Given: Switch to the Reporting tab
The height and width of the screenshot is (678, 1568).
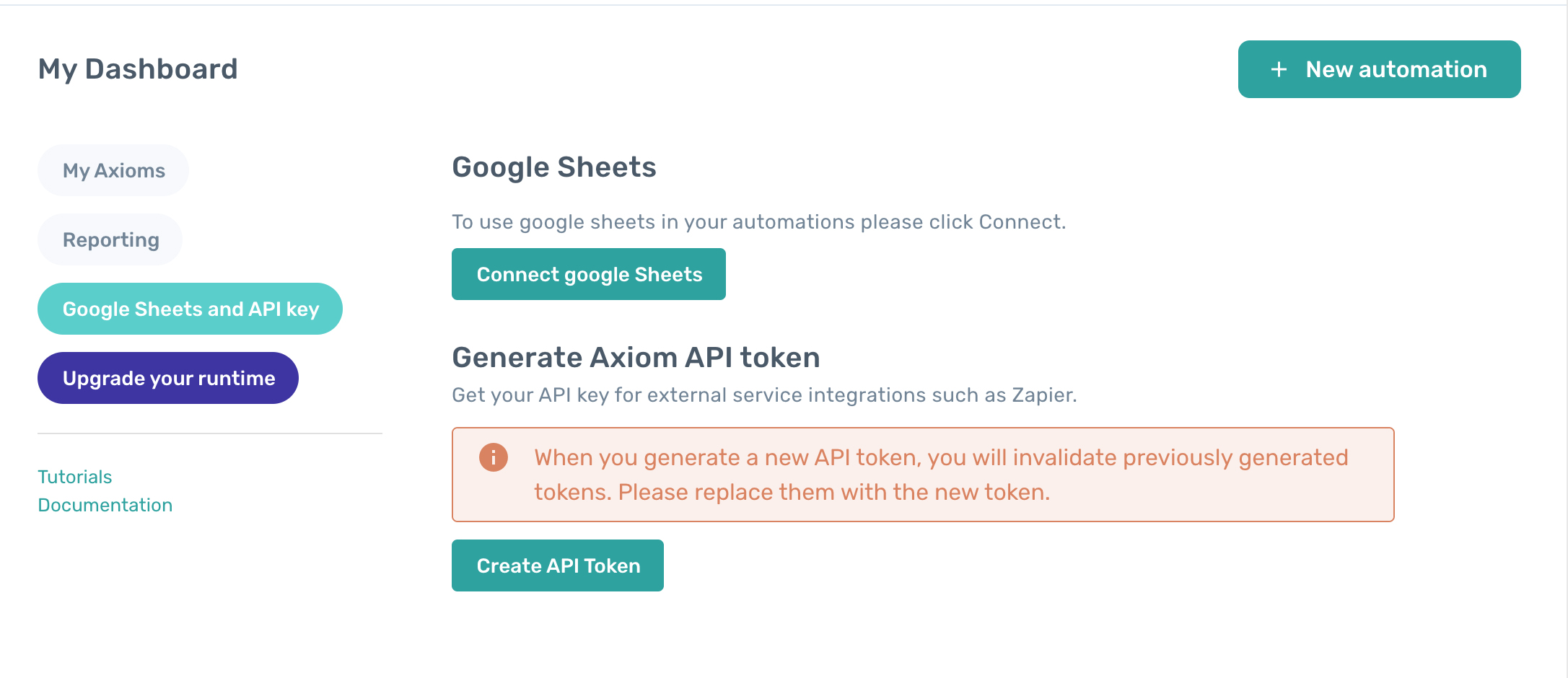Looking at the screenshot, I should pyautogui.click(x=110, y=239).
